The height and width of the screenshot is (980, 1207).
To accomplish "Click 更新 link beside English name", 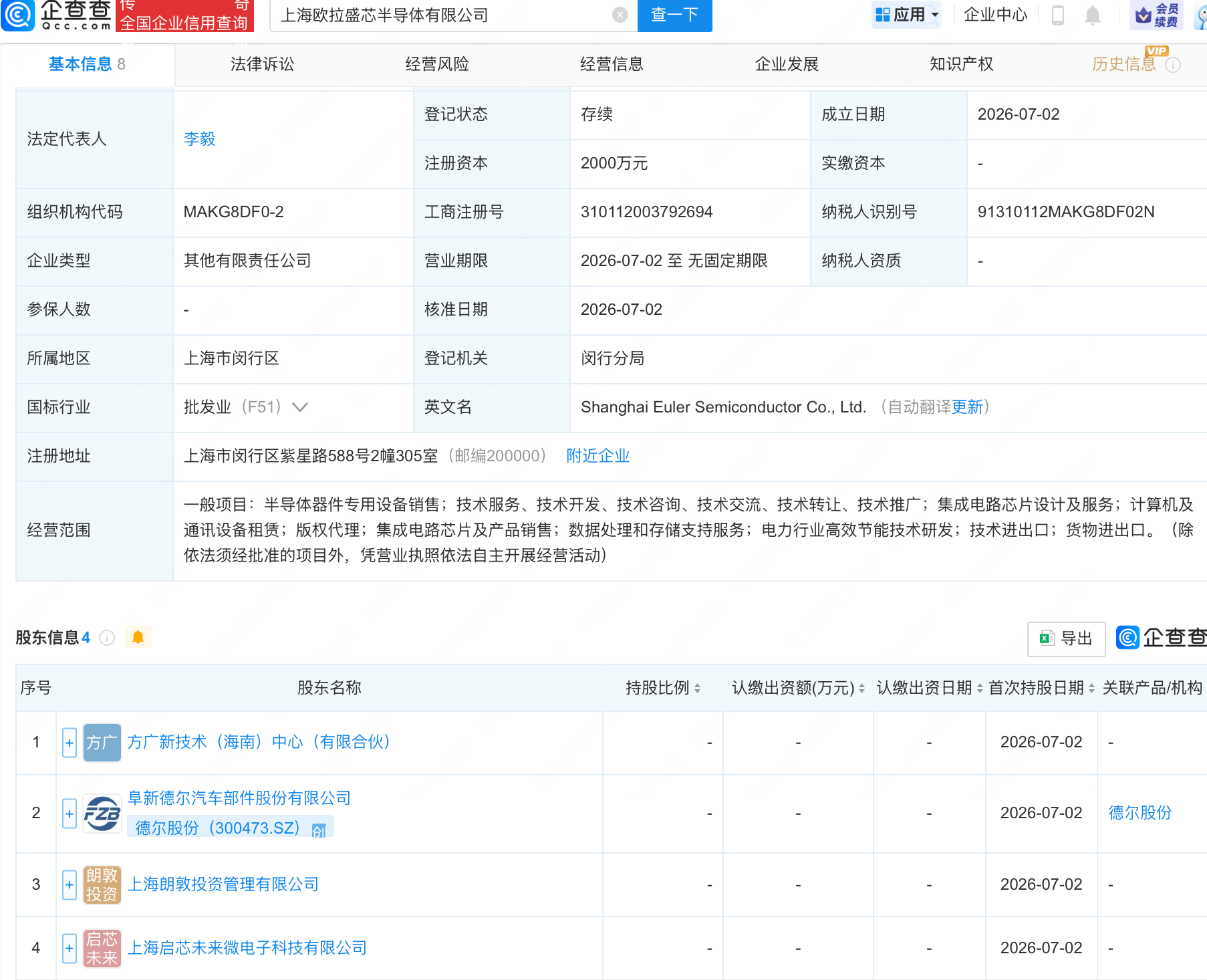I will [x=967, y=407].
